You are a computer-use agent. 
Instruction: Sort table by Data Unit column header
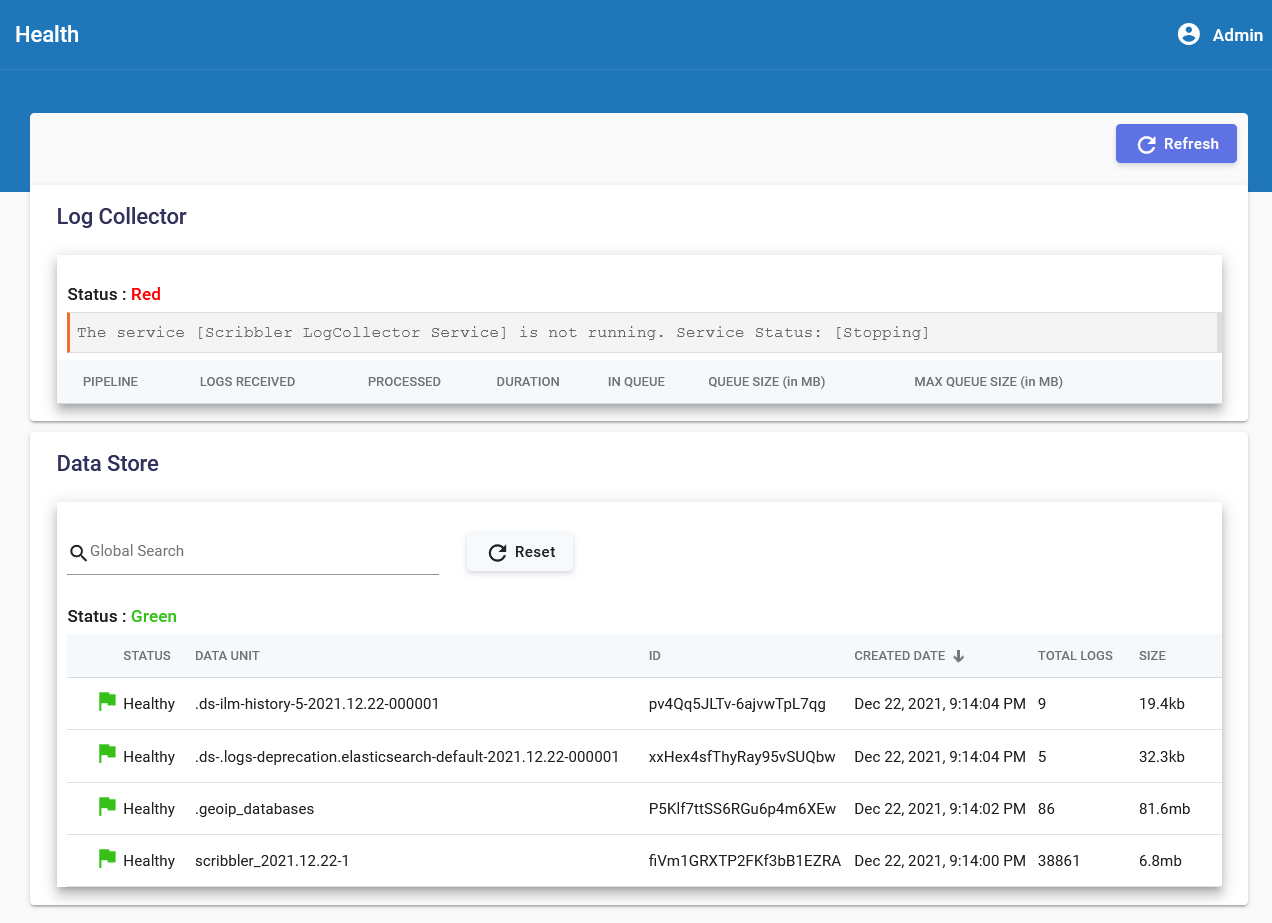pyautogui.click(x=227, y=656)
